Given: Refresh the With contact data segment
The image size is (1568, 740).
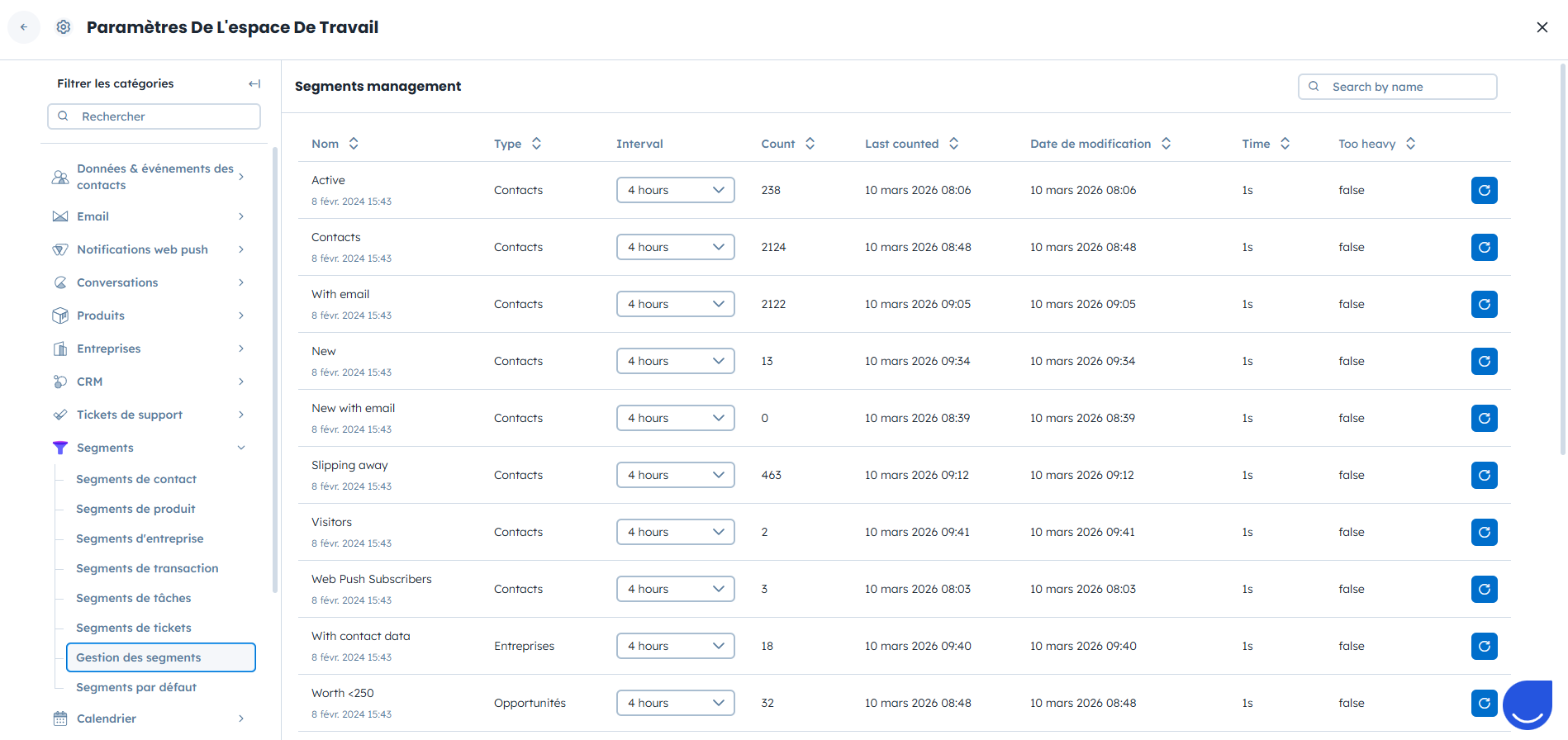Looking at the screenshot, I should 1484,646.
